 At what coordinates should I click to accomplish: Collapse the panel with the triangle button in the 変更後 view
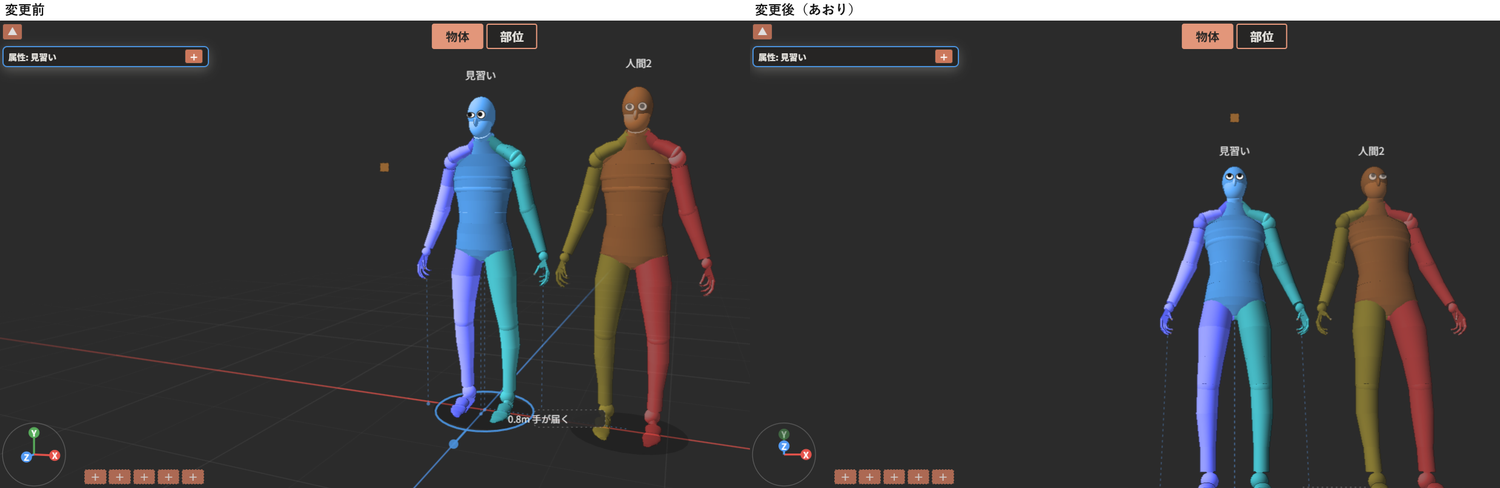(x=762, y=32)
